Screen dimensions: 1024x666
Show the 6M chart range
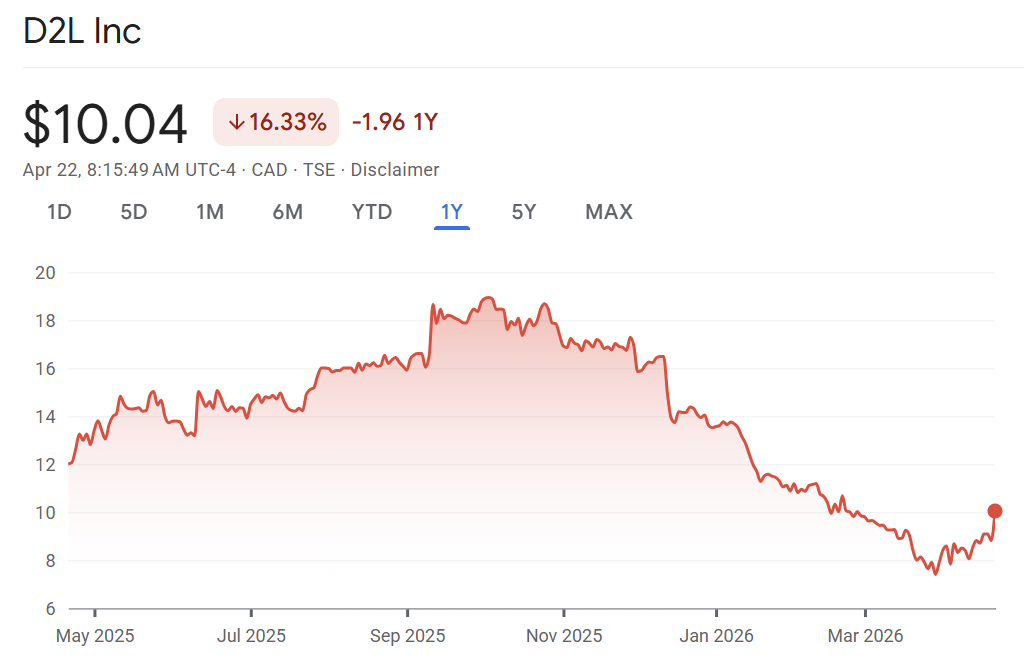pos(287,212)
